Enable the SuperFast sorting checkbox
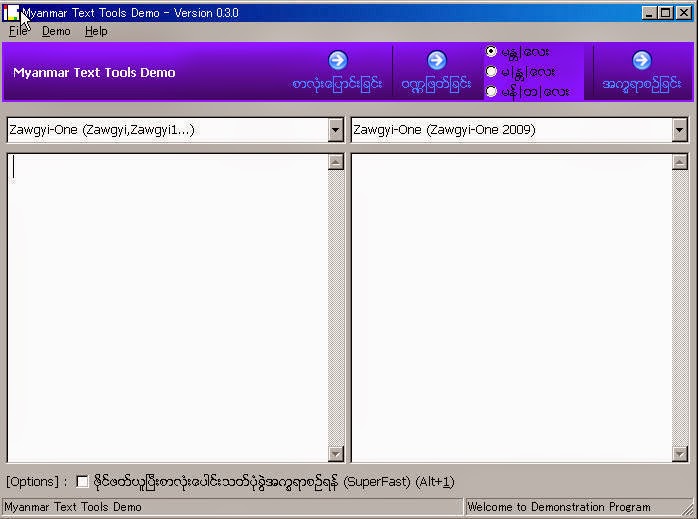This screenshot has height=519, width=699. pyautogui.click(x=82, y=482)
